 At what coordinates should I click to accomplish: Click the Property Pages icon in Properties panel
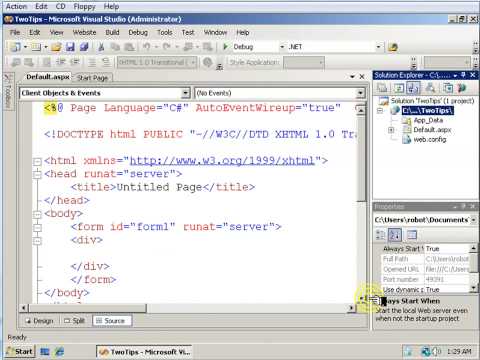412,235
